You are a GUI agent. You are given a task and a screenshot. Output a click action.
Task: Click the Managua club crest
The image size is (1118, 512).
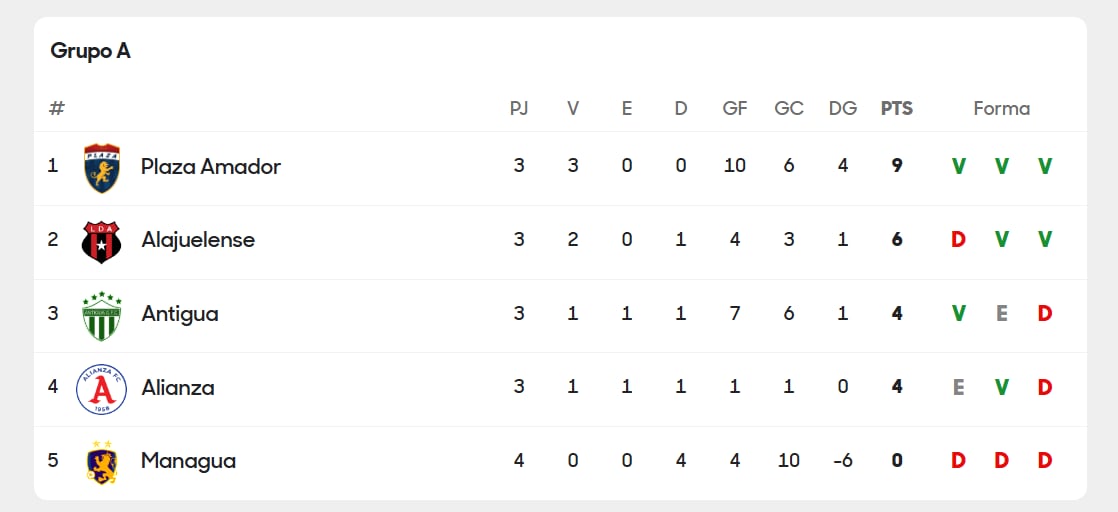[x=101, y=462]
